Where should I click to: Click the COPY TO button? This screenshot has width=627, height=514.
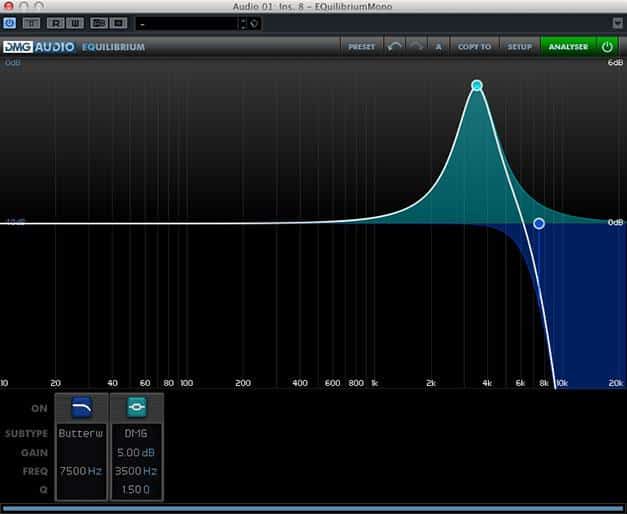(474, 47)
